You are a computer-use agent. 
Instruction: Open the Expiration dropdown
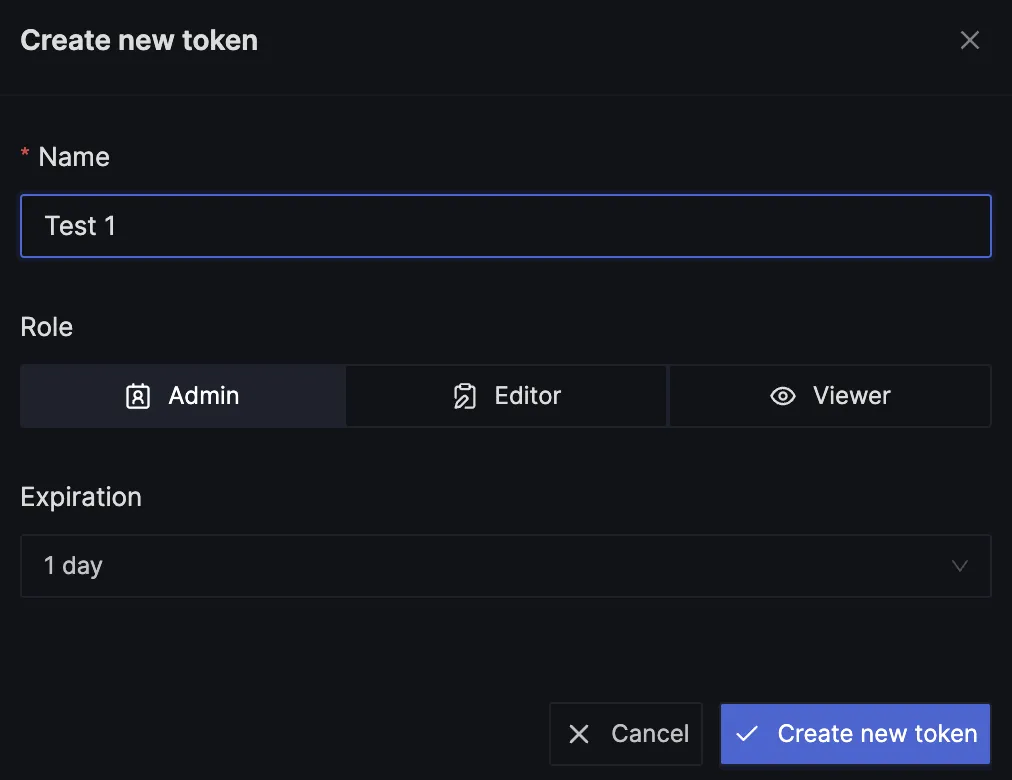tap(506, 566)
